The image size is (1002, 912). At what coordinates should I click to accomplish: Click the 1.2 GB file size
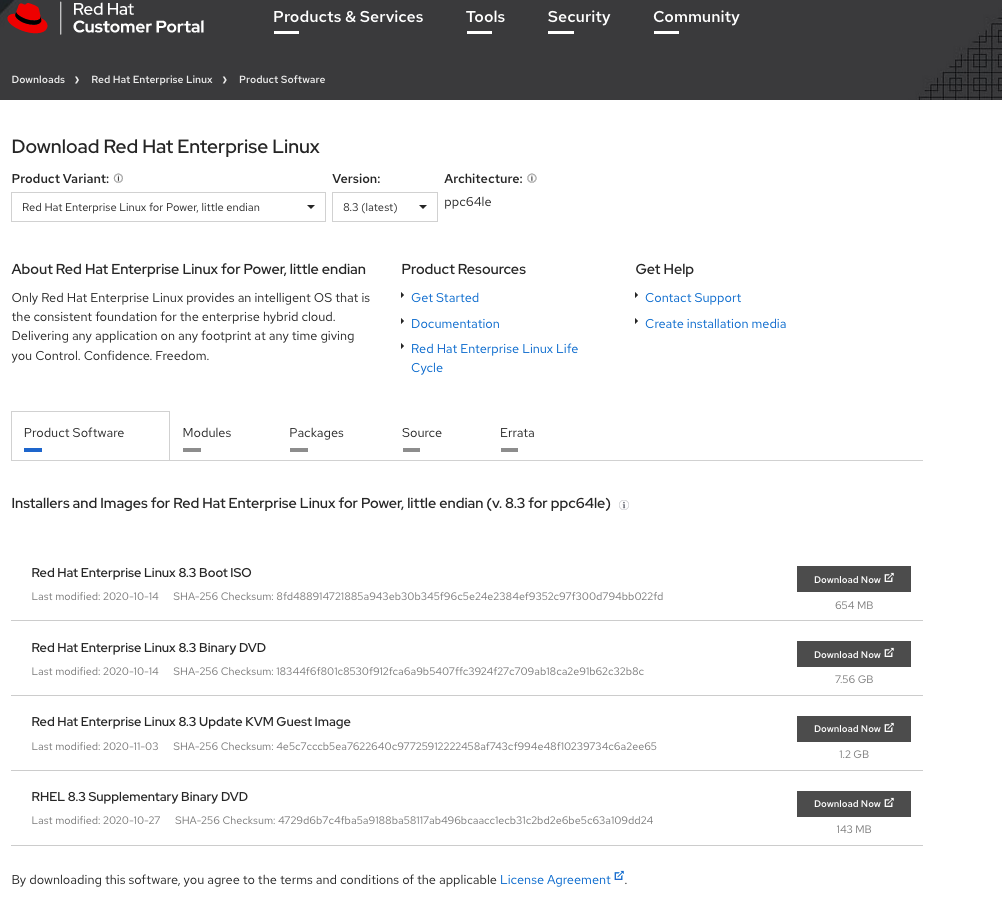pyautogui.click(x=854, y=755)
